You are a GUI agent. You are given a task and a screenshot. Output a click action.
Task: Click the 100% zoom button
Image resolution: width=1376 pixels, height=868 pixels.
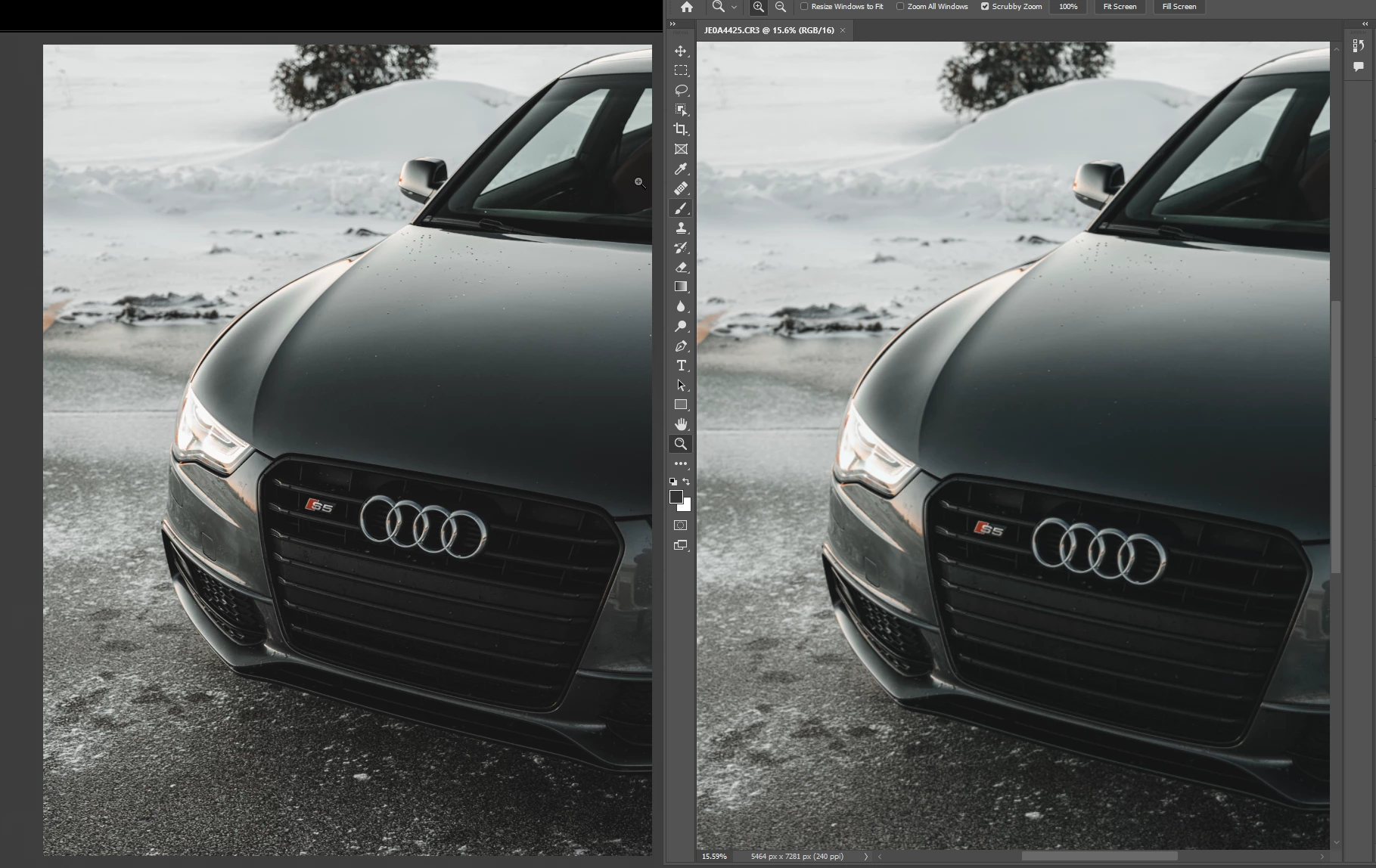(x=1068, y=7)
